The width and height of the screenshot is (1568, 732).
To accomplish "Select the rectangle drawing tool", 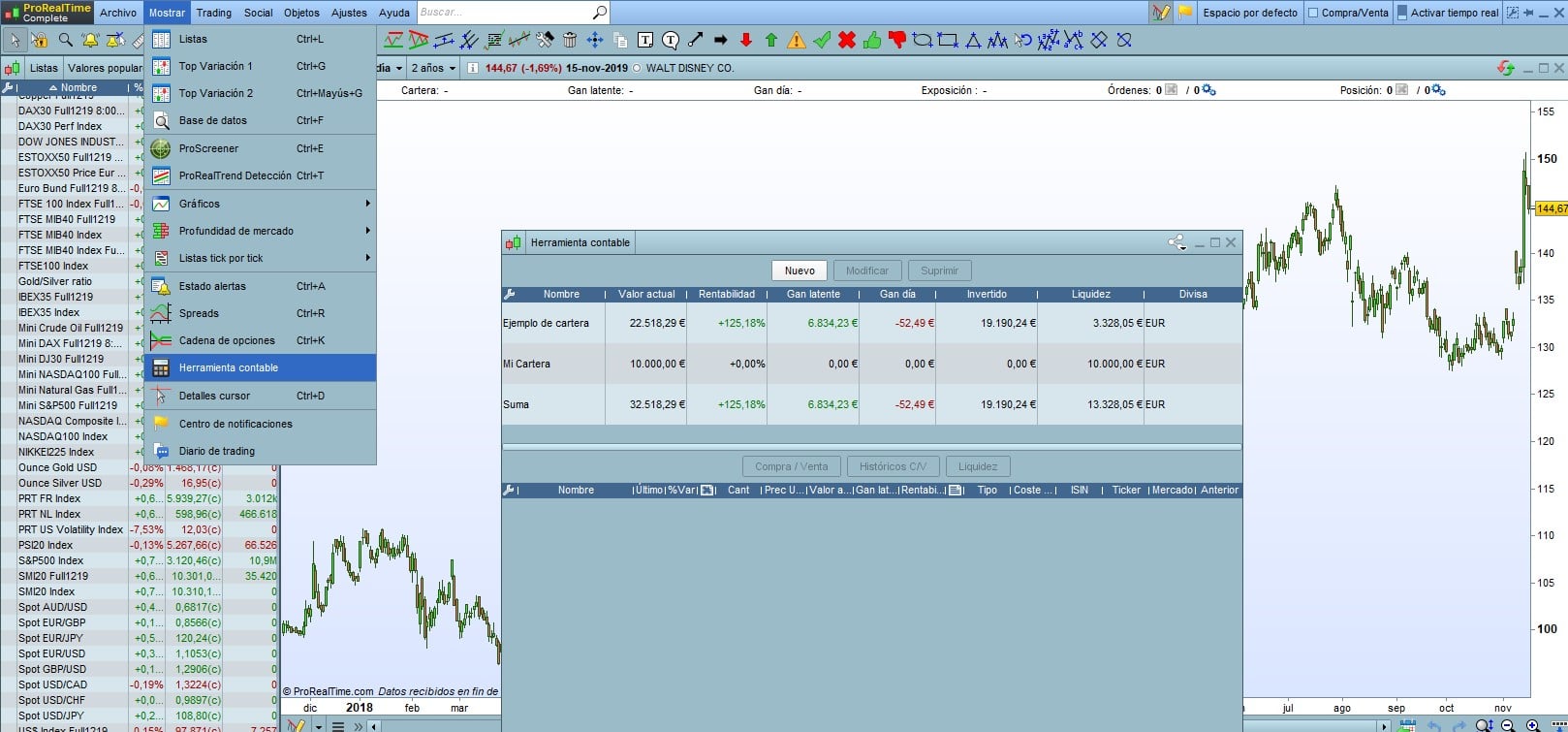I will tap(948, 40).
